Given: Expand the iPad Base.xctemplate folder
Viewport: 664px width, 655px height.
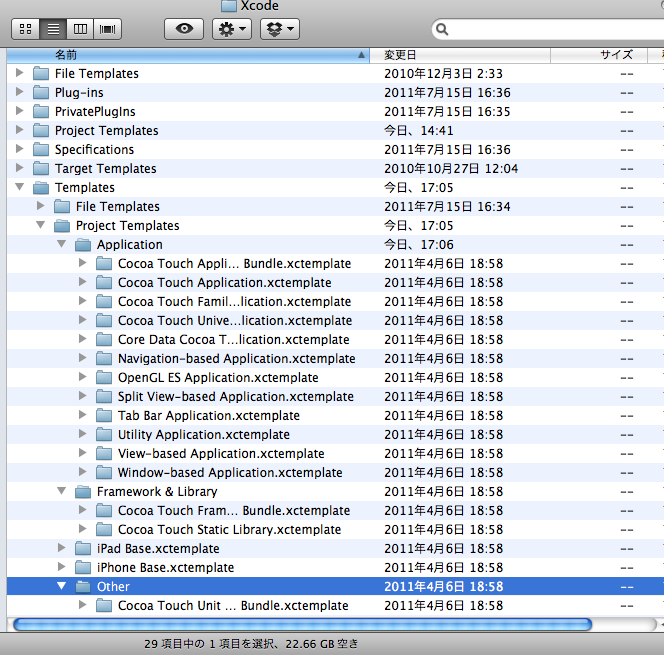Looking at the screenshot, I should 61,548.
